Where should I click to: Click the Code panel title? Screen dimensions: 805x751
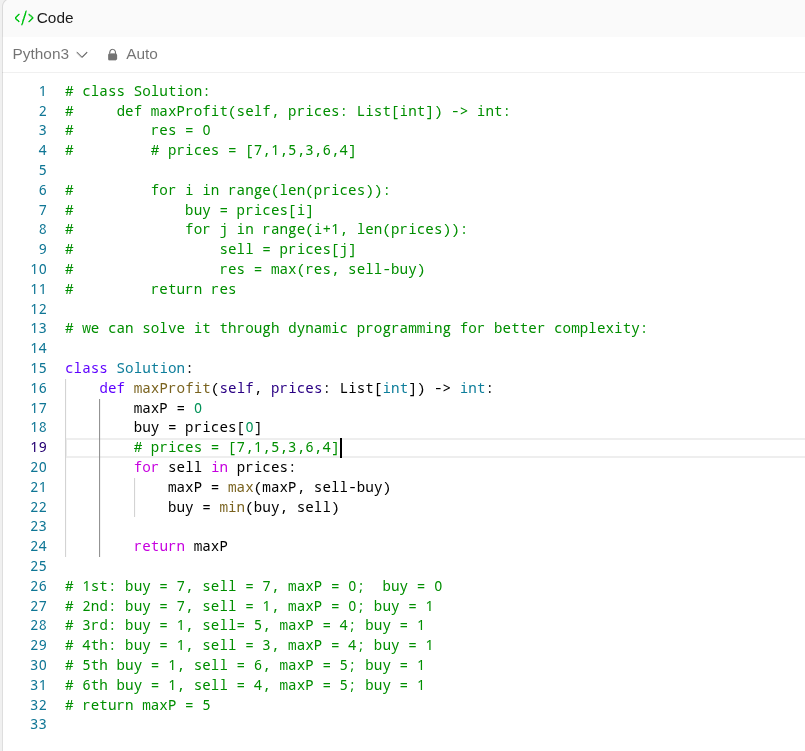tap(55, 18)
